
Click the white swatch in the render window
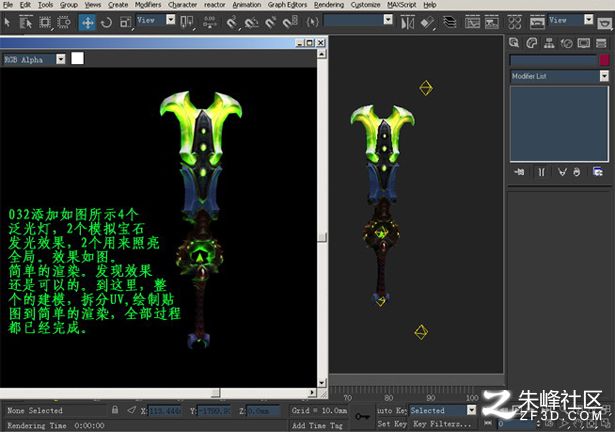click(77, 58)
